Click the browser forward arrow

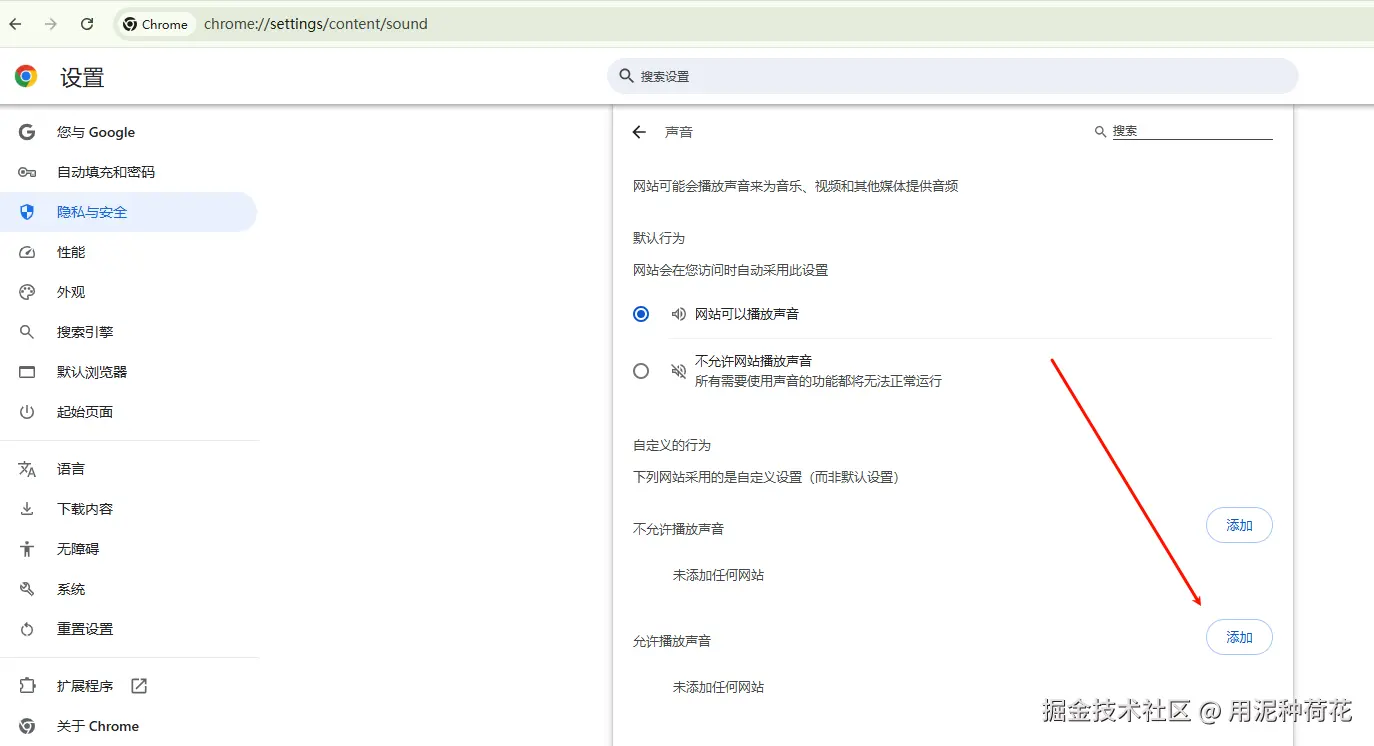pyautogui.click(x=51, y=24)
